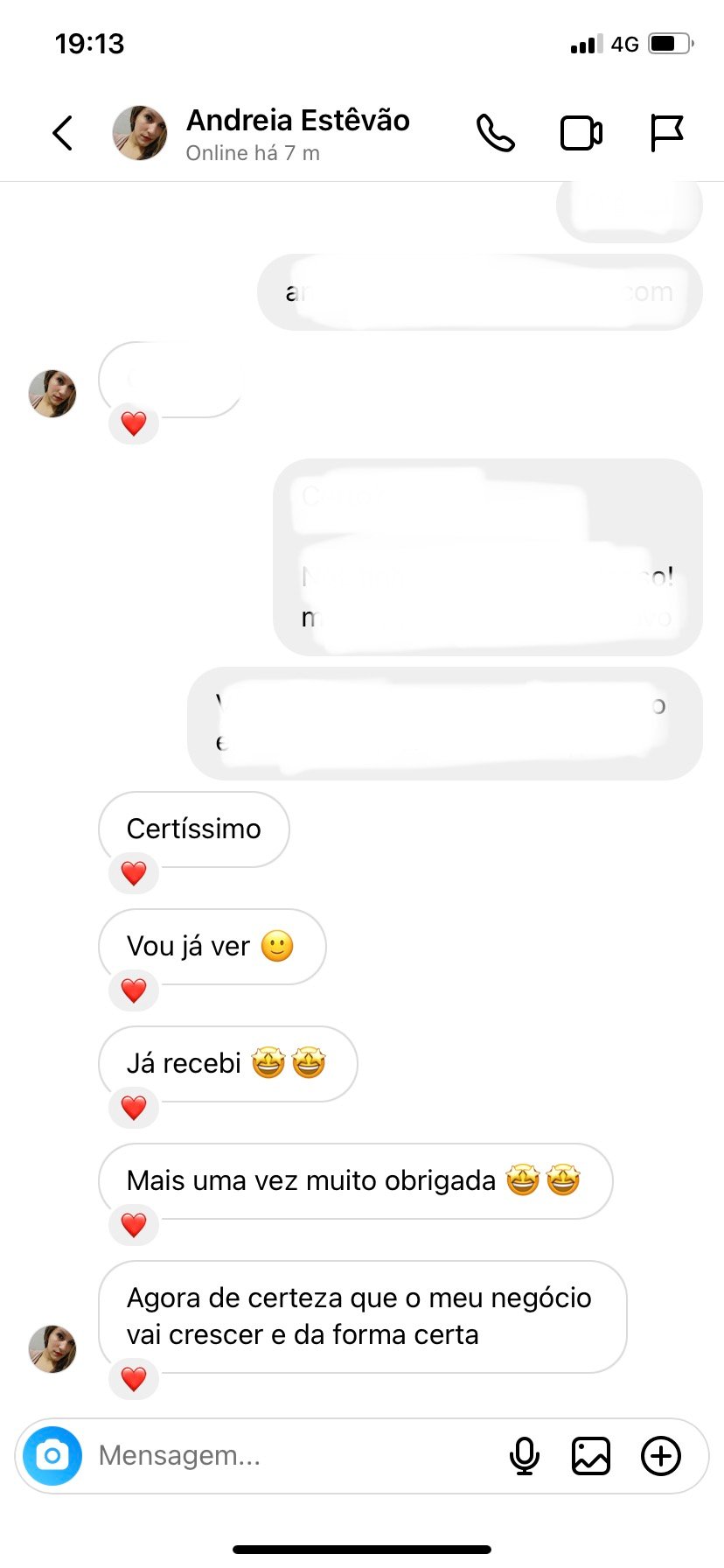Tap heart reaction under Vou já ver
The image size is (724, 1568).
[134, 990]
